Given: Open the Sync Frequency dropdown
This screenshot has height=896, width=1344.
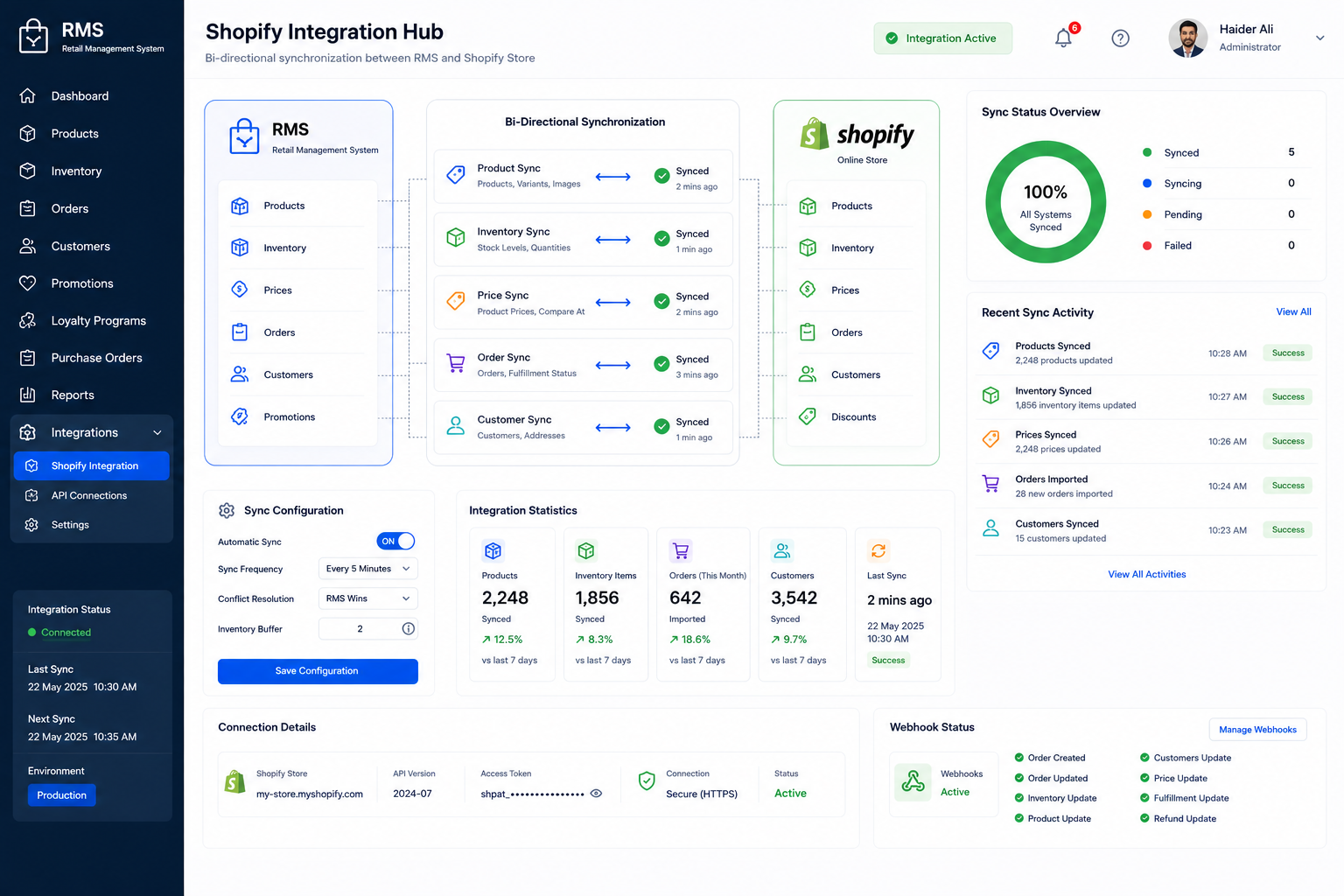Looking at the screenshot, I should tap(368, 569).
